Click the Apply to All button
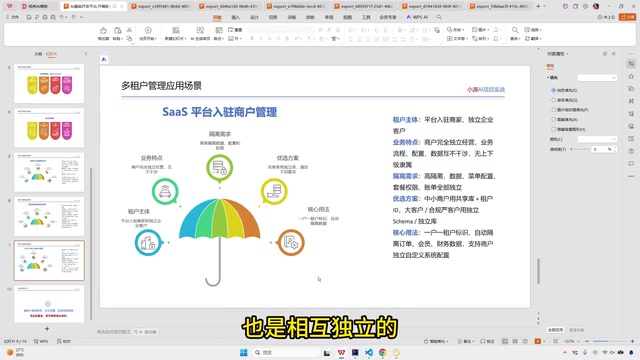The image size is (640, 360). [556, 330]
